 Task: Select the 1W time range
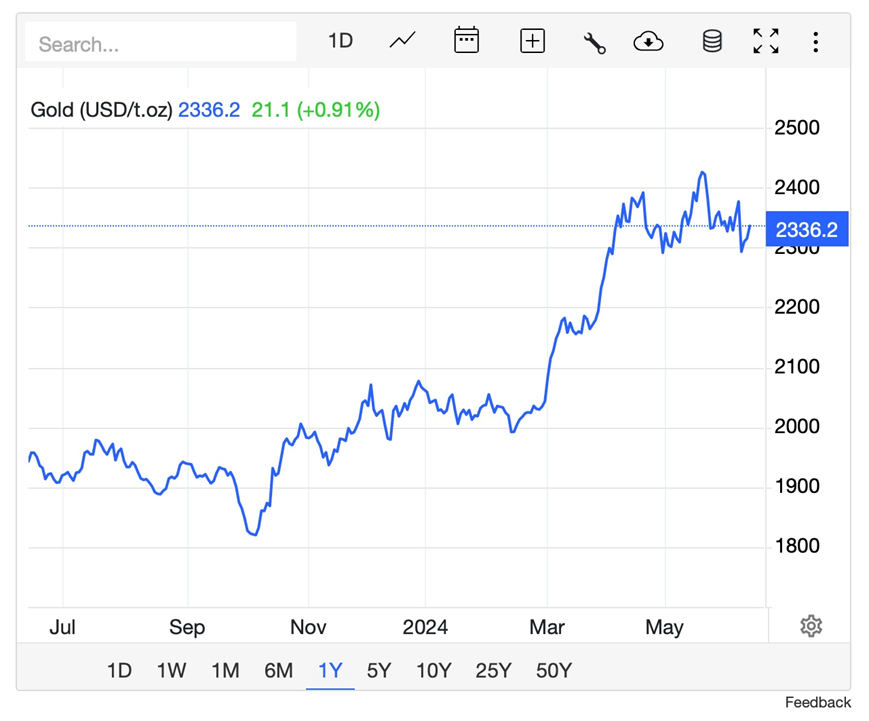coord(171,670)
